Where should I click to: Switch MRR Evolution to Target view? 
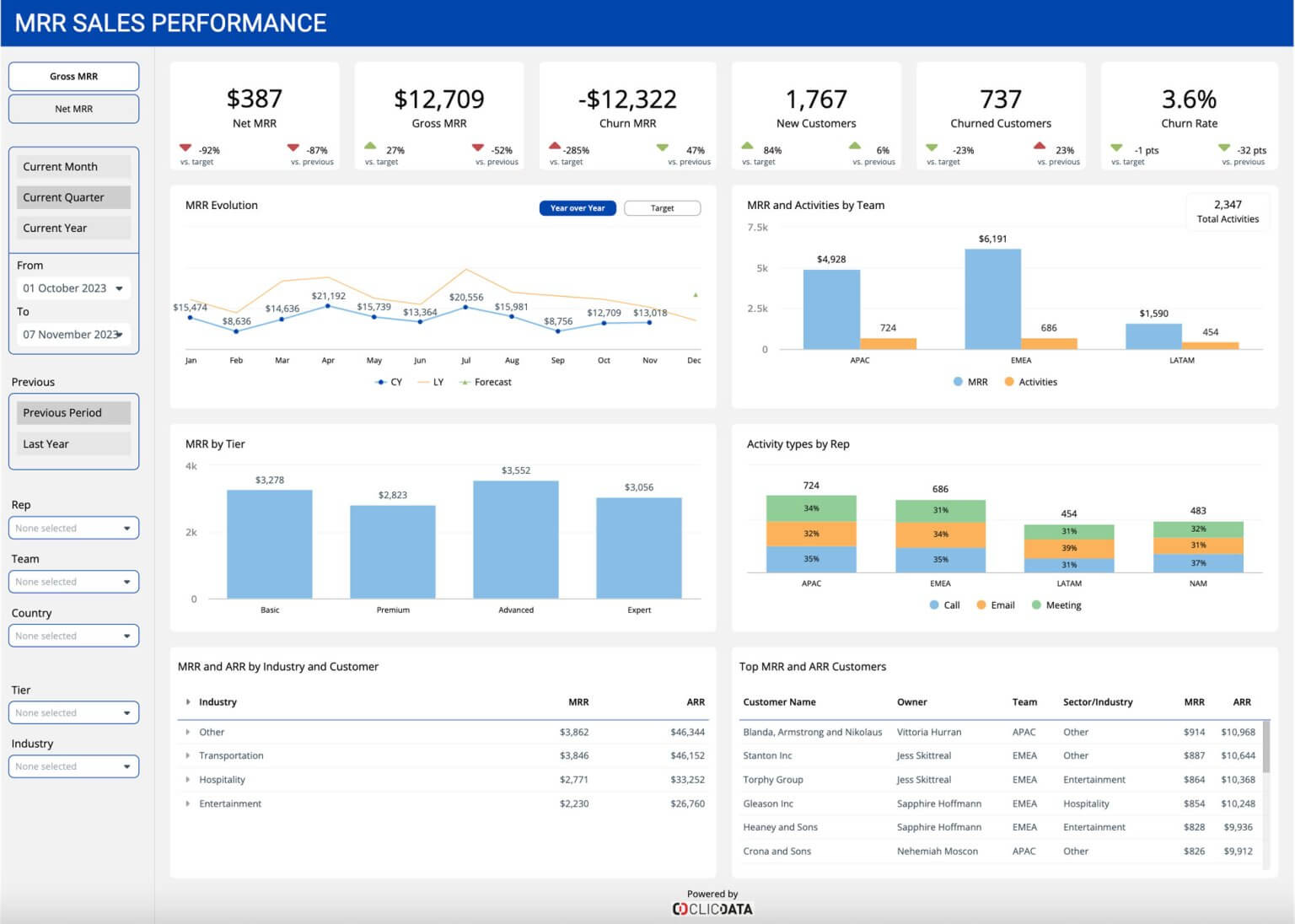[x=662, y=207]
